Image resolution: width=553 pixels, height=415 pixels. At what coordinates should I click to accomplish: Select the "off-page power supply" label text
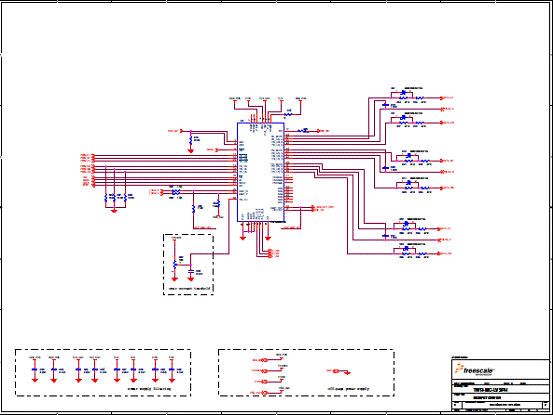(348, 389)
